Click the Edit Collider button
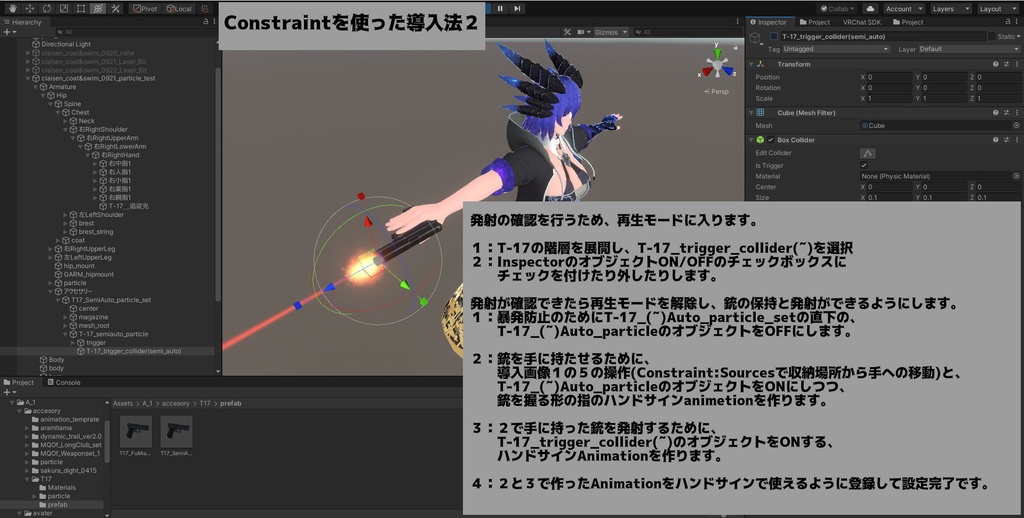Image resolution: width=1024 pixels, height=518 pixels. pos(867,153)
